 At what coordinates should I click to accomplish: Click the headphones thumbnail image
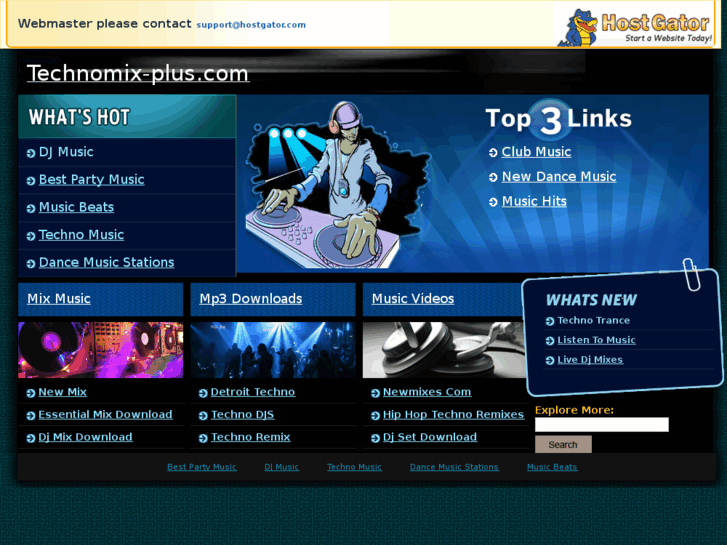click(444, 350)
